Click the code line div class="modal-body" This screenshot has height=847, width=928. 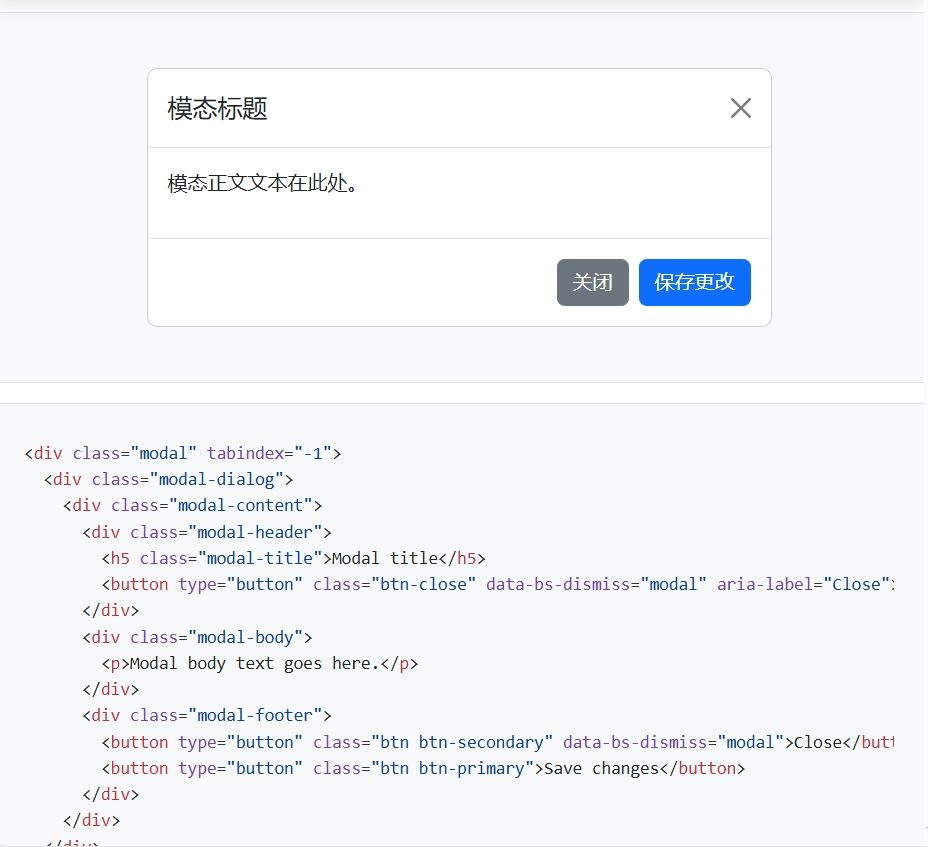(x=197, y=637)
